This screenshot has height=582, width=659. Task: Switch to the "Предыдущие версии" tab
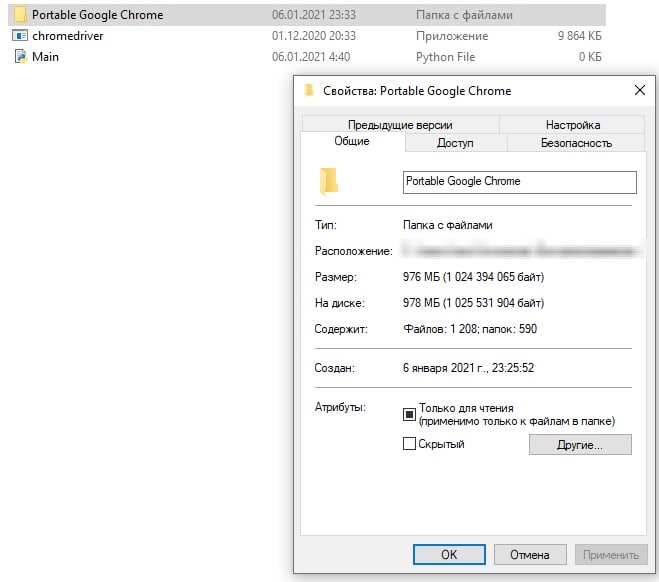pyautogui.click(x=400, y=125)
